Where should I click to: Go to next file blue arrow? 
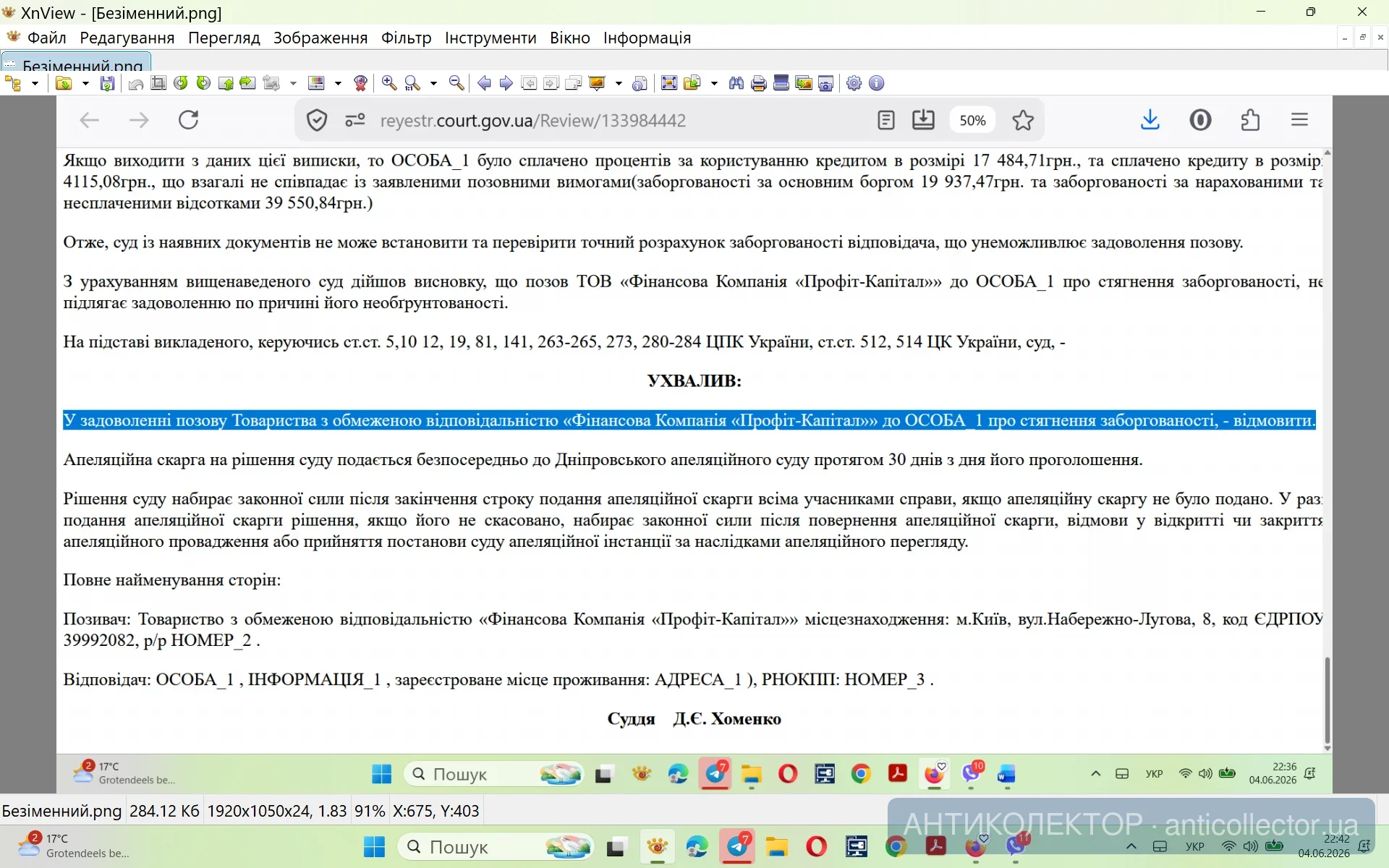[506, 83]
